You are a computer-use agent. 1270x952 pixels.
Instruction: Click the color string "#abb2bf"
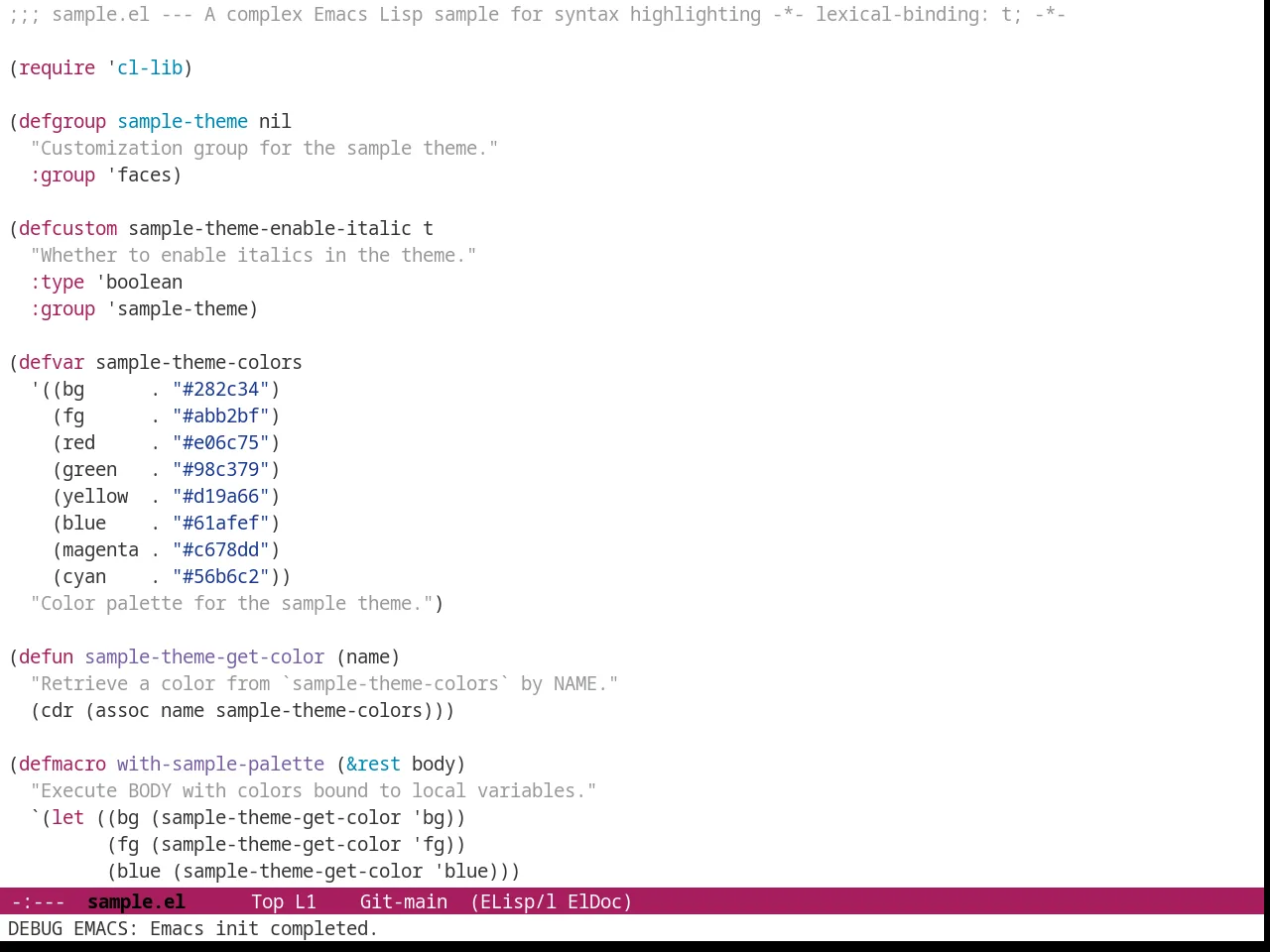(220, 416)
